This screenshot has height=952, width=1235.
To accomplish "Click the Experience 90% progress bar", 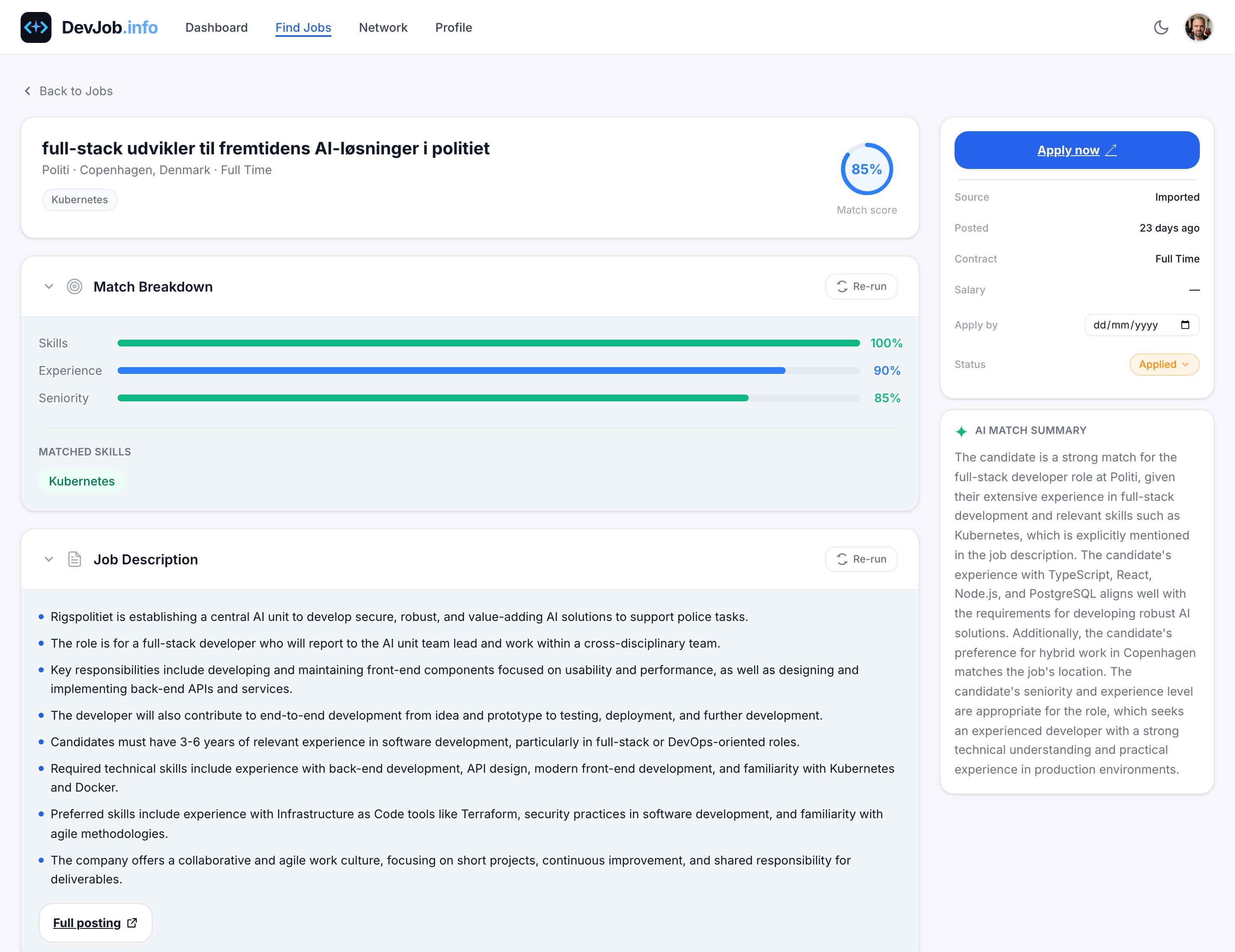I will point(488,371).
